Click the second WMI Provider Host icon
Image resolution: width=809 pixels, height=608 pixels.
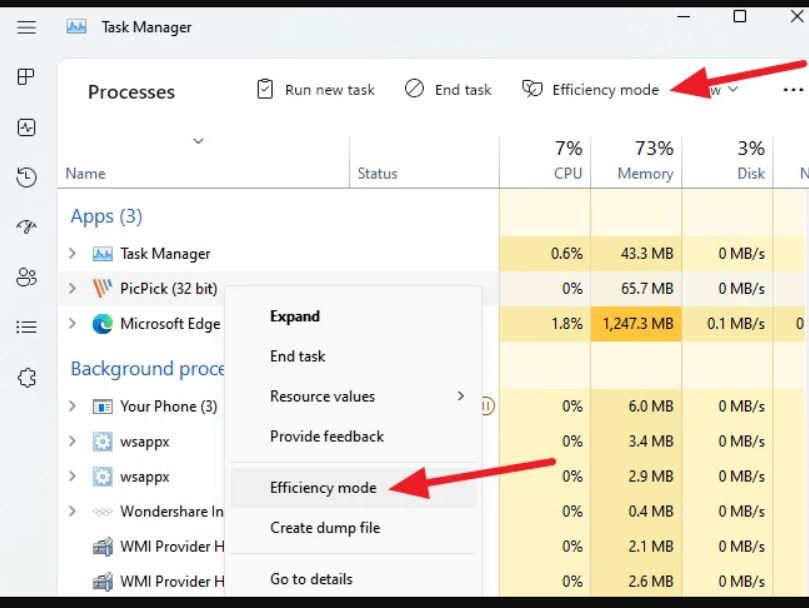point(102,581)
